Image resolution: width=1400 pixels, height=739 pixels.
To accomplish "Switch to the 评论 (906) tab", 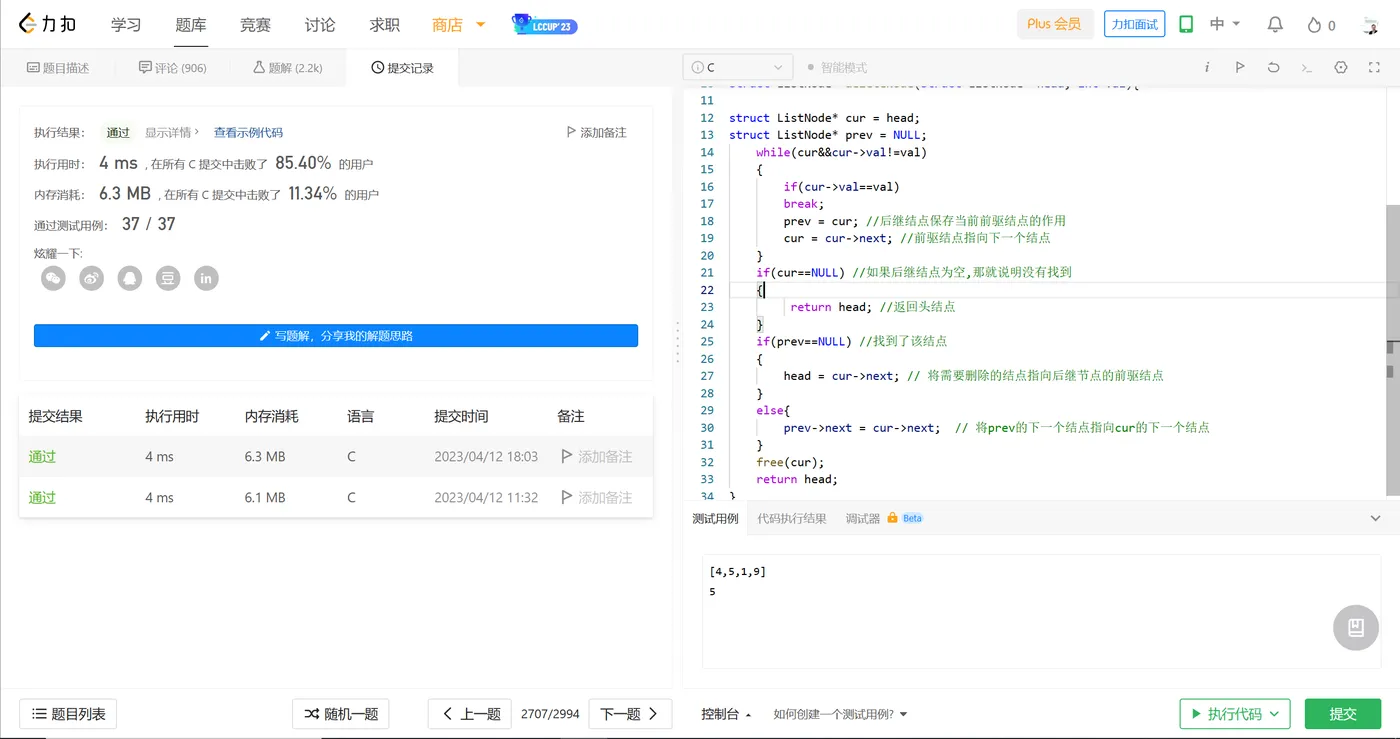I will 173,68.
